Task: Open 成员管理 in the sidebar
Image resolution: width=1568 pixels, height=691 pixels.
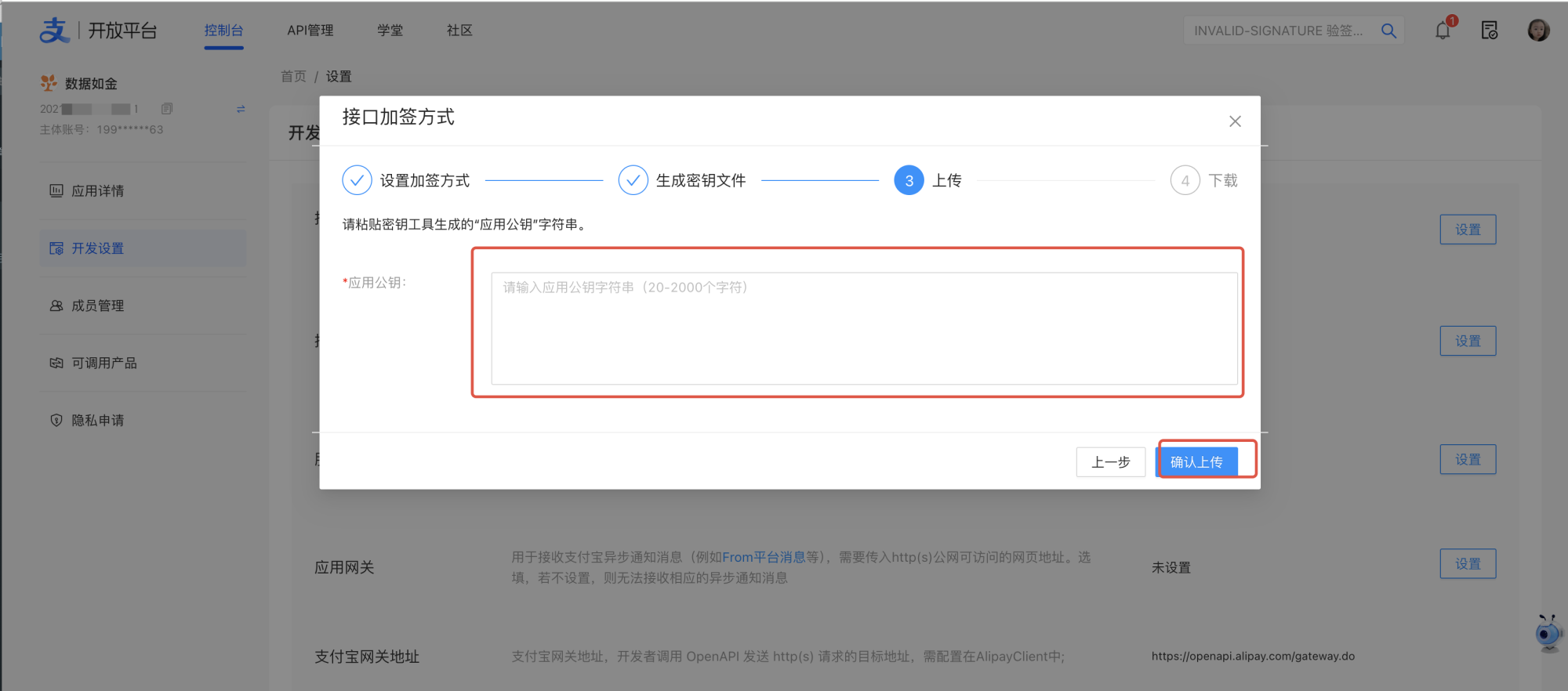Action: [98, 306]
